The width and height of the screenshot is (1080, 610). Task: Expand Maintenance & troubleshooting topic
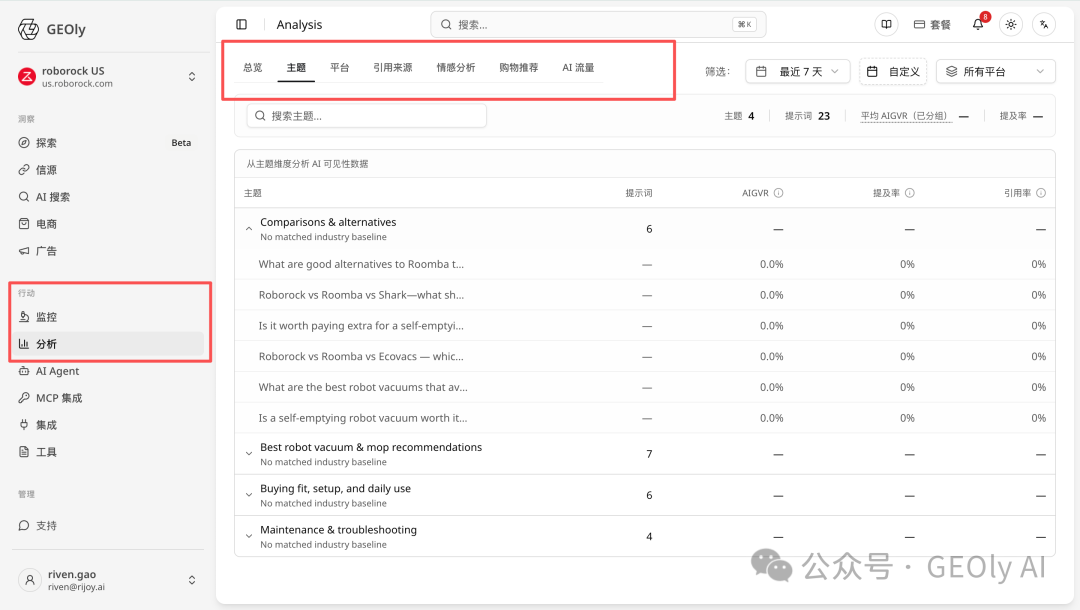[x=249, y=536]
